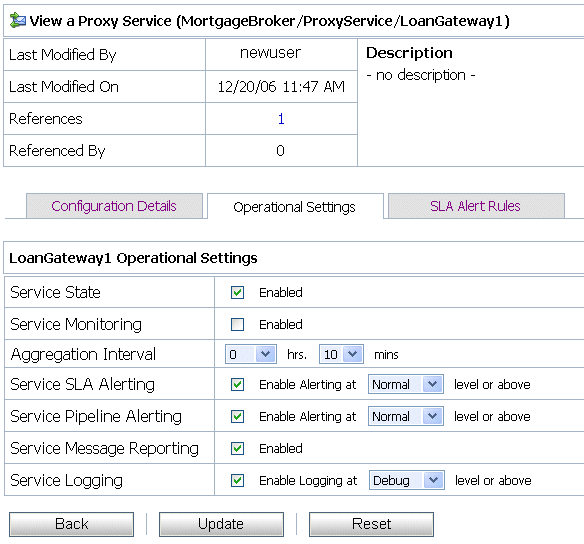Open the SLA Alert Rules tab
The height and width of the screenshot is (544, 584).
pyautogui.click(x=476, y=206)
